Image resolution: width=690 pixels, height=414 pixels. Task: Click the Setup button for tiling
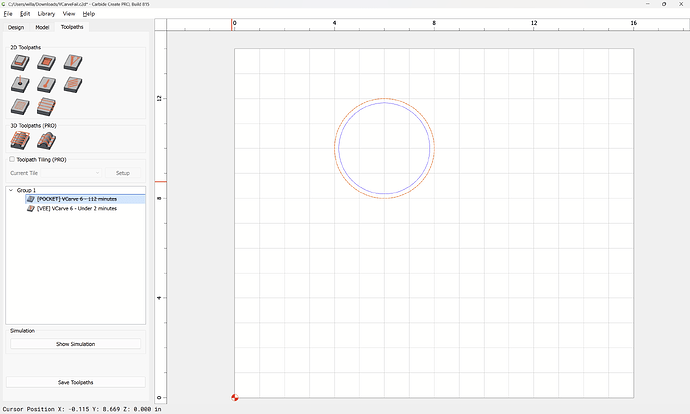[x=123, y=173]
